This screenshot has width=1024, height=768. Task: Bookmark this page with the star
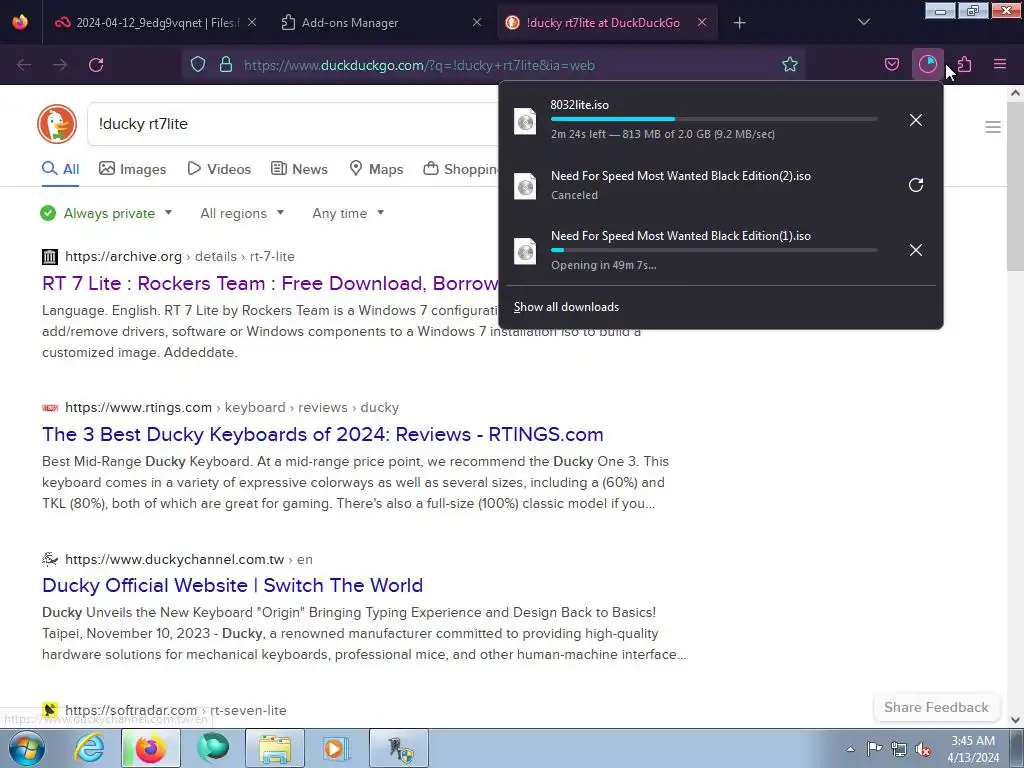click(x=790, y=65)
